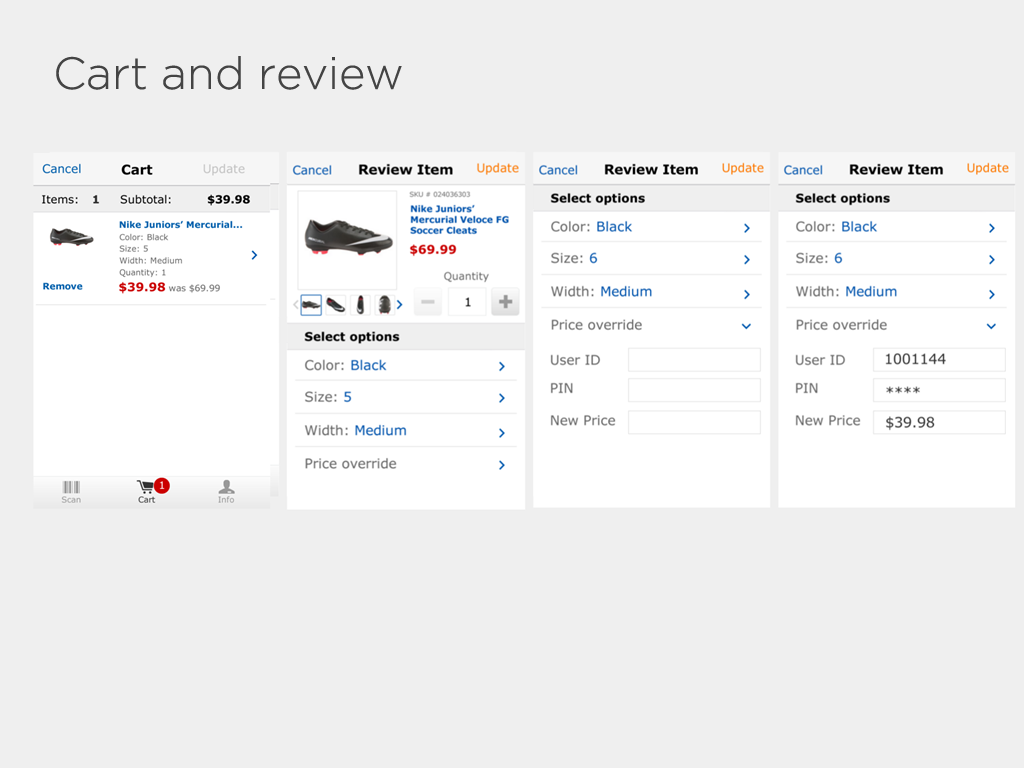Tap Update on the Size 5 Review Item screen
The width and height of the screenshot is (1024, 768).
pos(497,168)
